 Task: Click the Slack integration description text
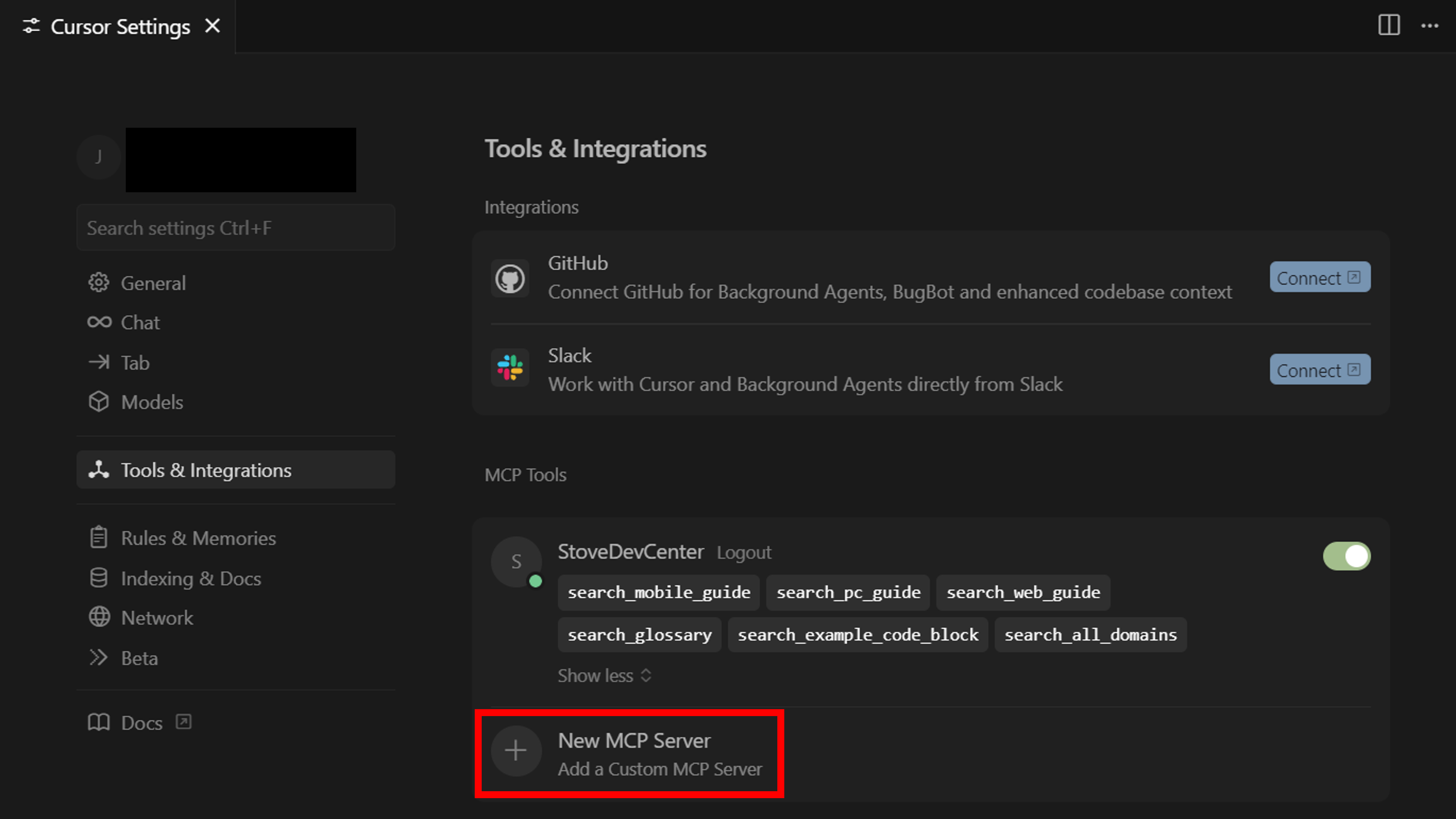tap(805, 385)
